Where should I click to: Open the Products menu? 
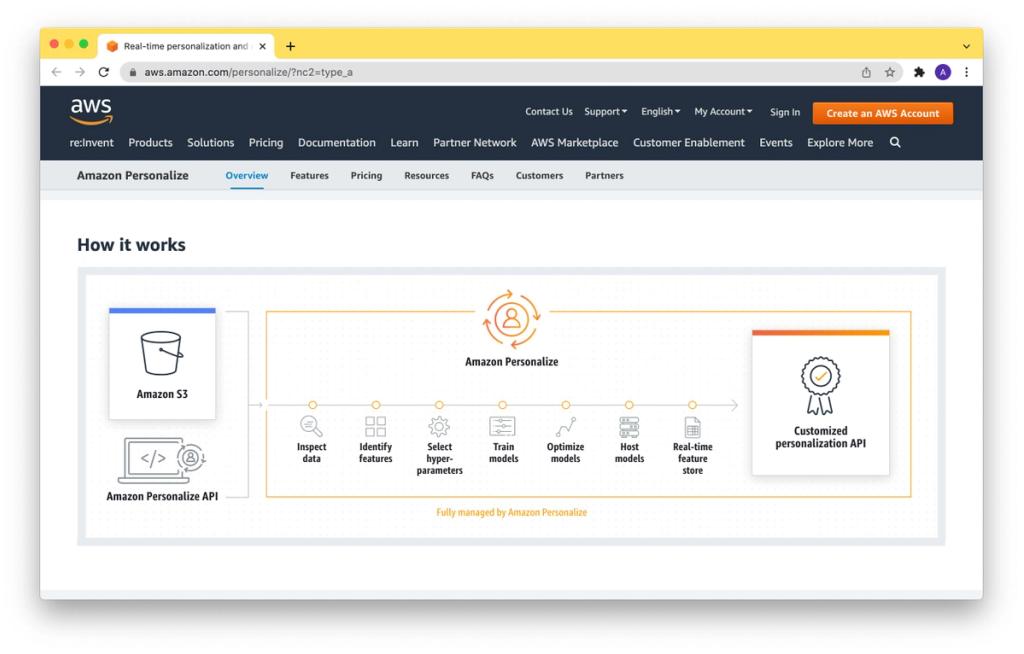[150, 142]
